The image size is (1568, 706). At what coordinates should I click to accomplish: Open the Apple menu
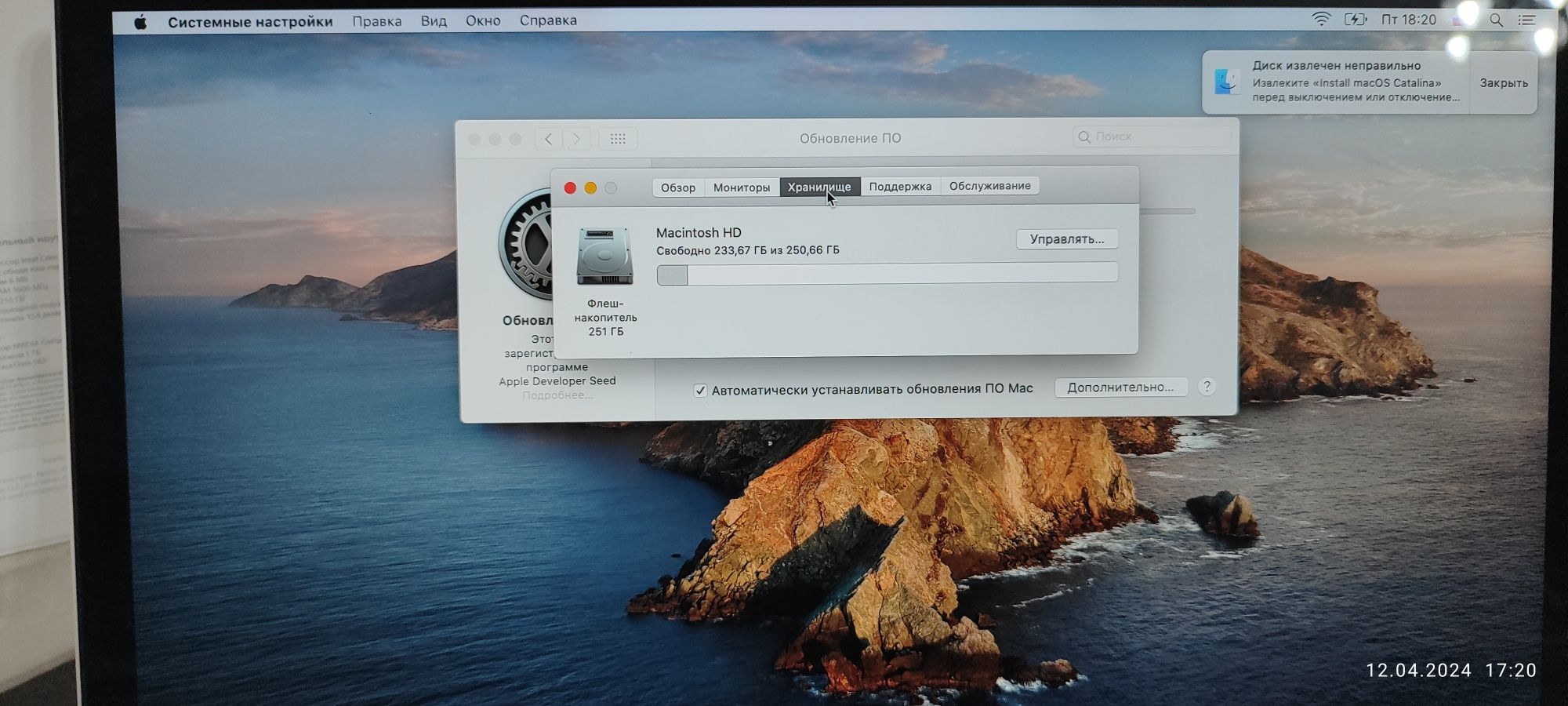140,22
